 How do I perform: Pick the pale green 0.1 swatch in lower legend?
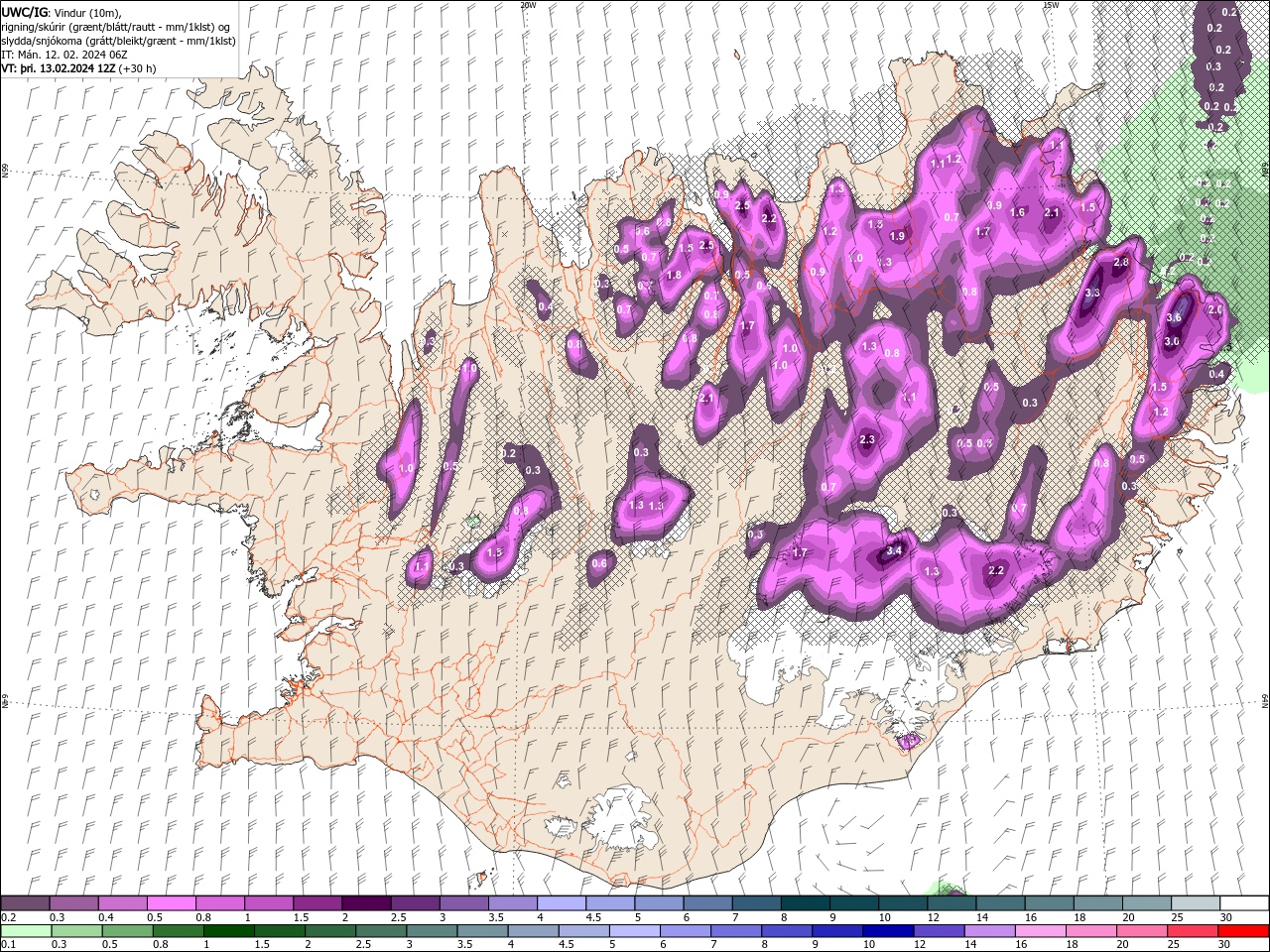pyautogui.click(x=25, y=931)
